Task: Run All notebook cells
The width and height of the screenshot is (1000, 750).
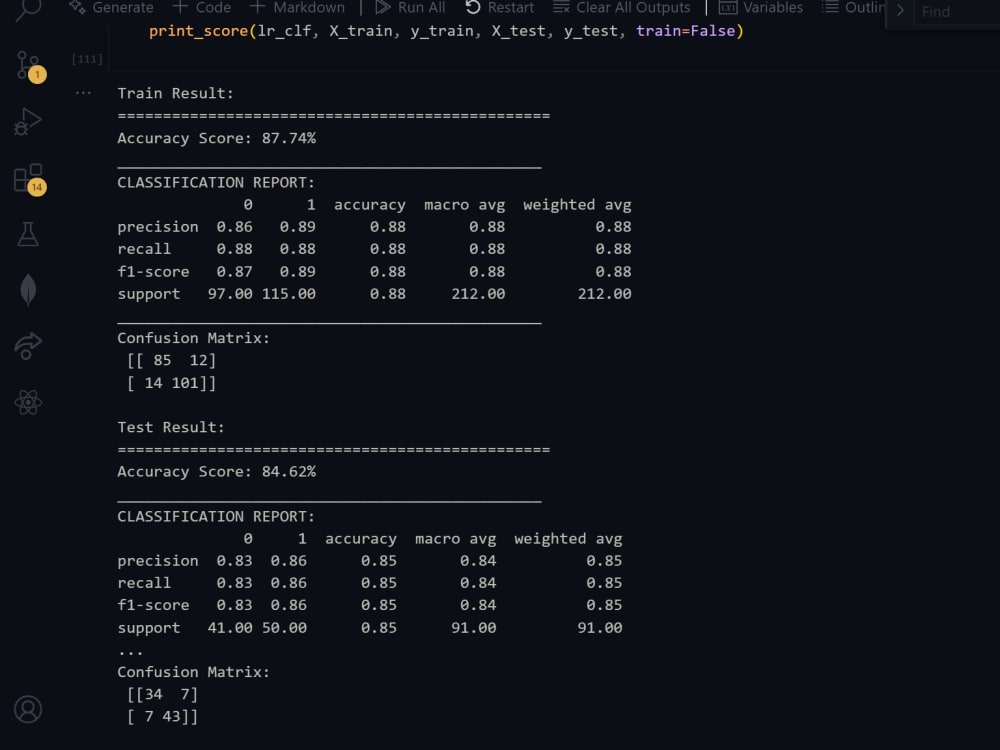Action: click(x=410, y=8)
